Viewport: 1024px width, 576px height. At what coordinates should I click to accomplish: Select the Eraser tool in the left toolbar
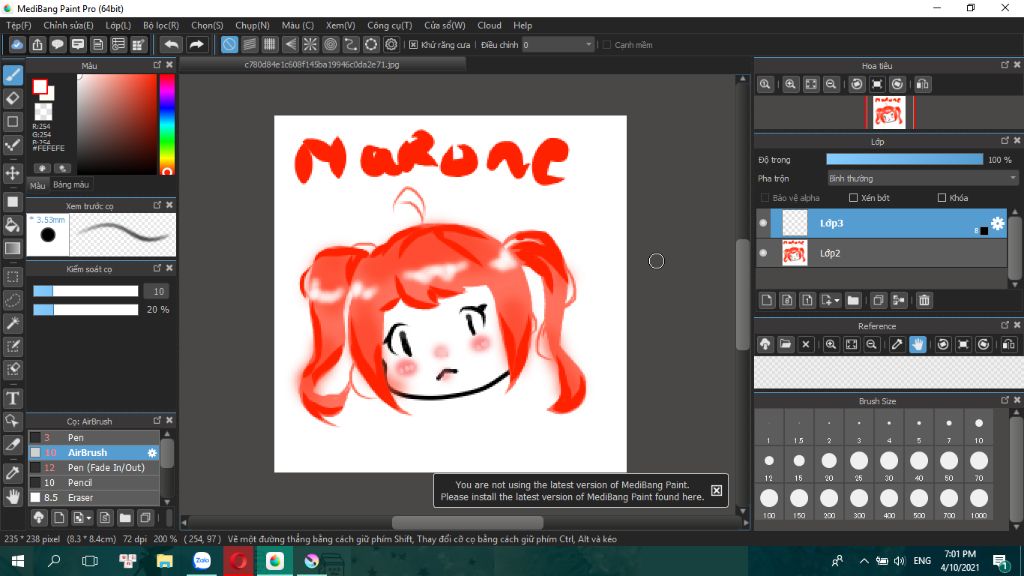coord(13,99)
